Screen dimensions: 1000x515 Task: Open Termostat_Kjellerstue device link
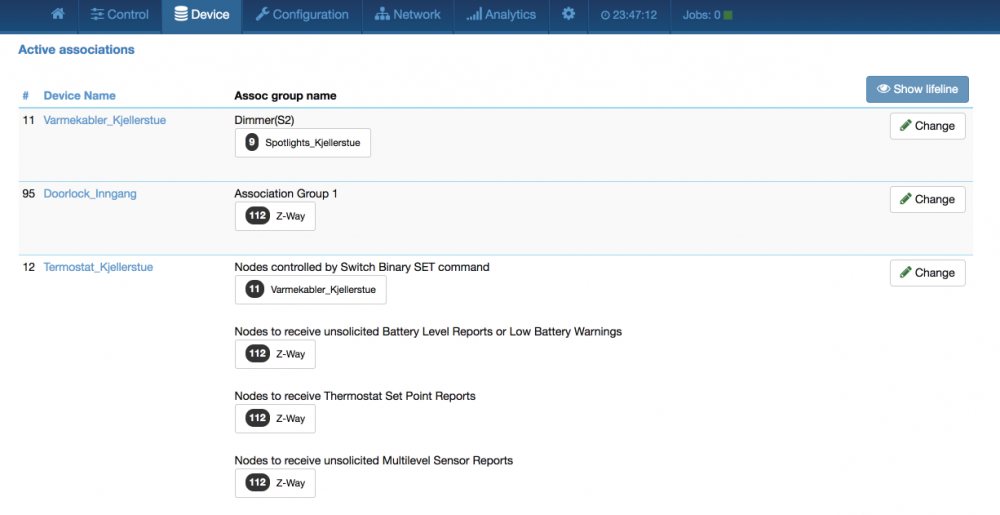(x=98, y=267)
